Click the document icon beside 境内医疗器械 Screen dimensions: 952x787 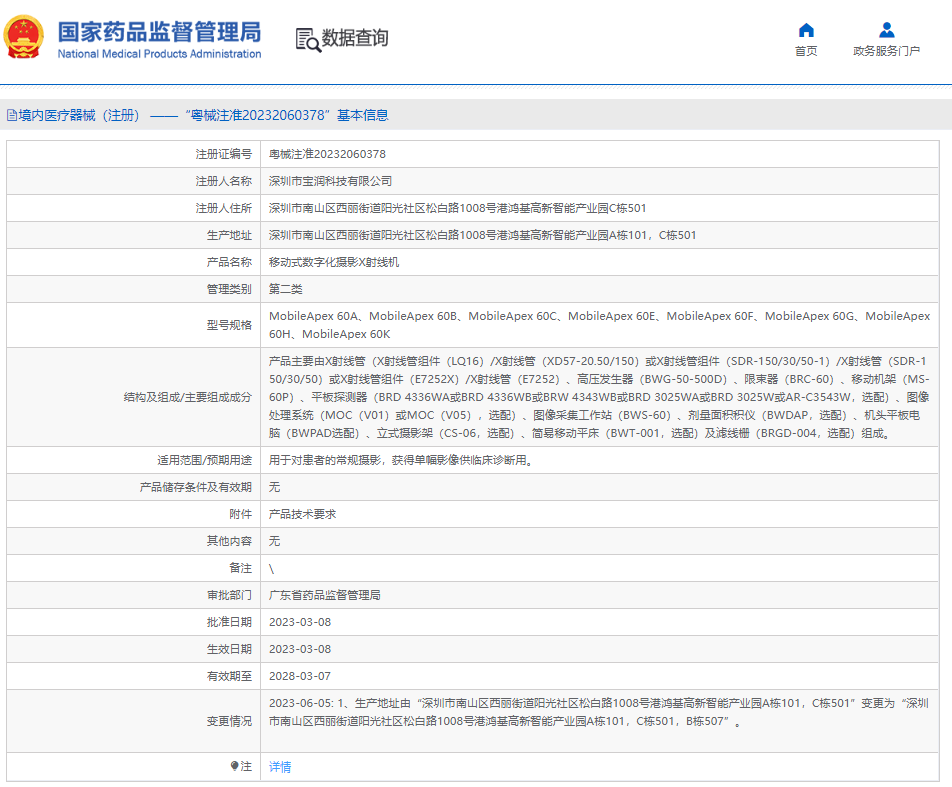[x=12, y=115]
